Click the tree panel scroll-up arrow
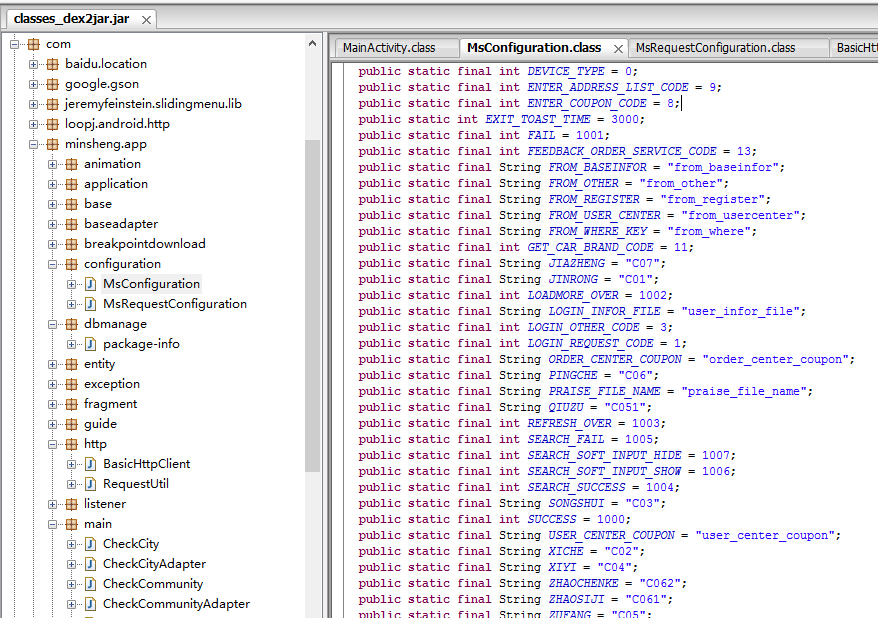Image resolution: width=878 pixels, height=618 pixels. 312,44
